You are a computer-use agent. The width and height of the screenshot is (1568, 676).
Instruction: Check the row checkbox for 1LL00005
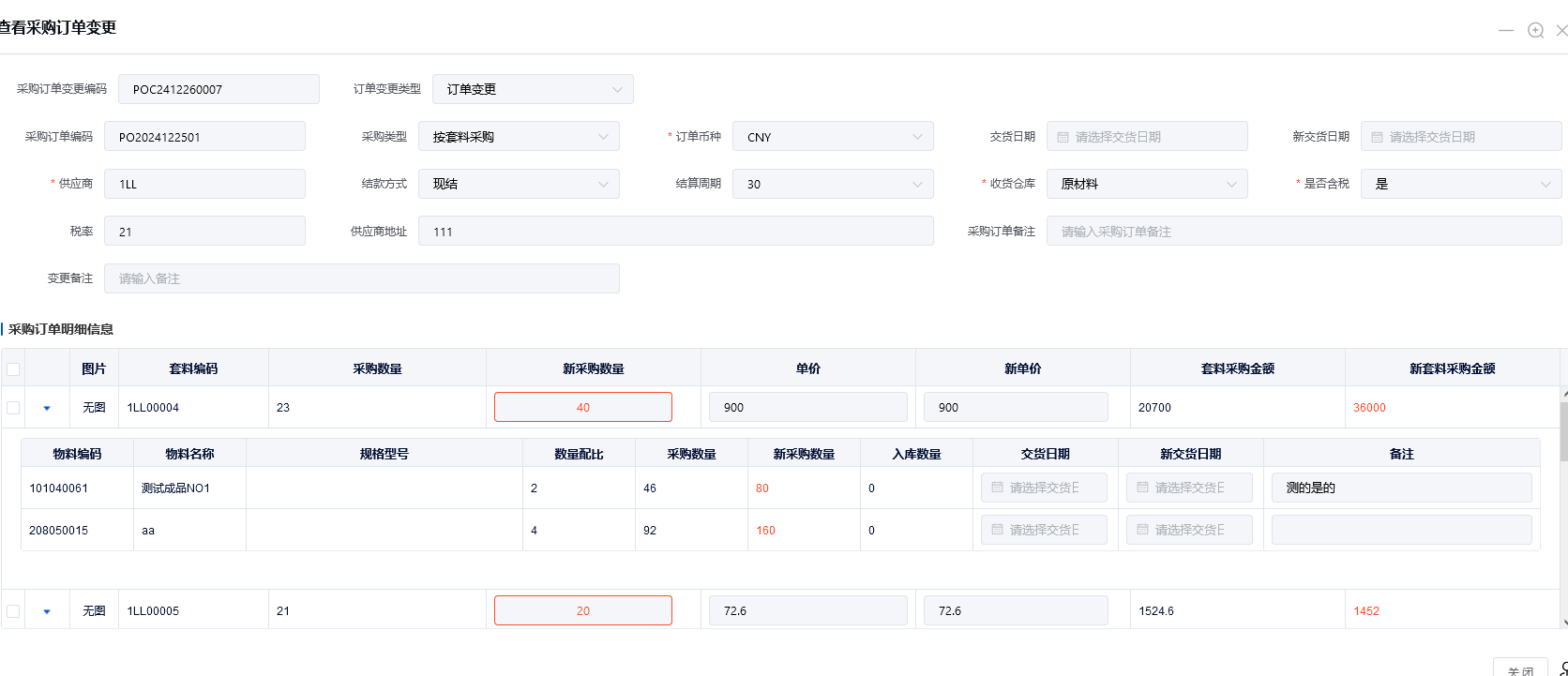coord(13,611)
